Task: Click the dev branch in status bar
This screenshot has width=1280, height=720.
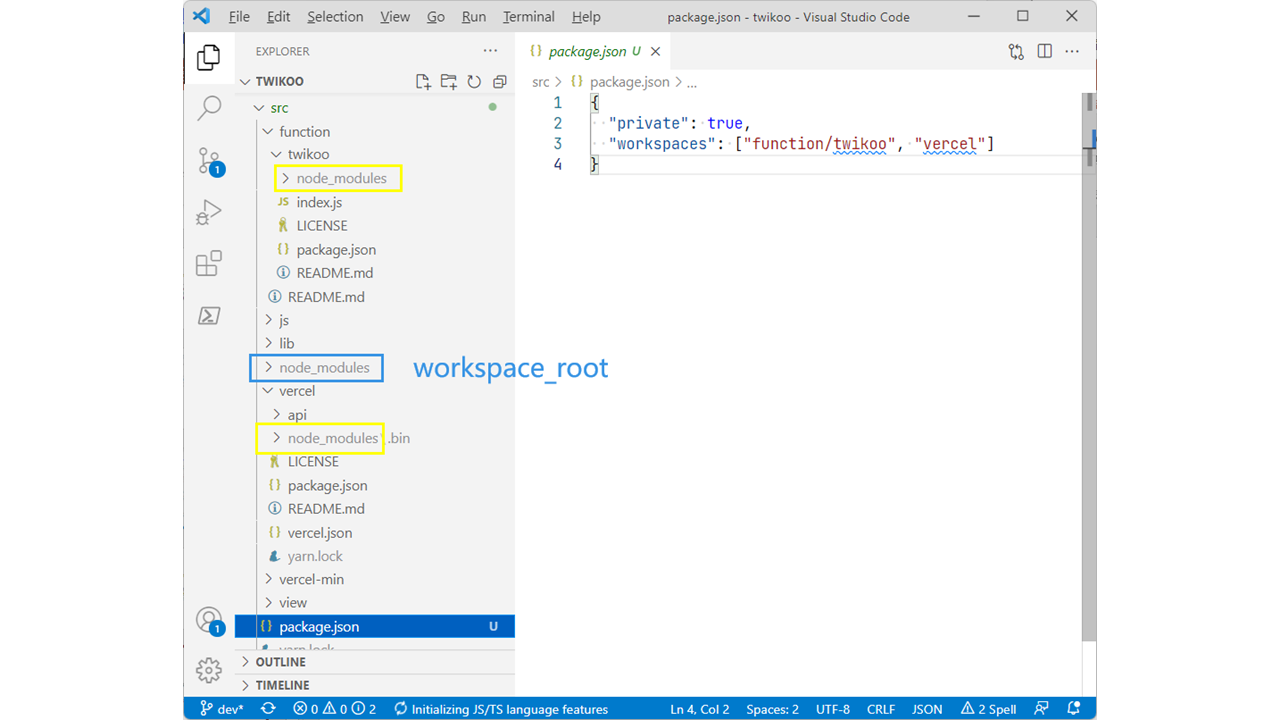Action: coord(222,709)
